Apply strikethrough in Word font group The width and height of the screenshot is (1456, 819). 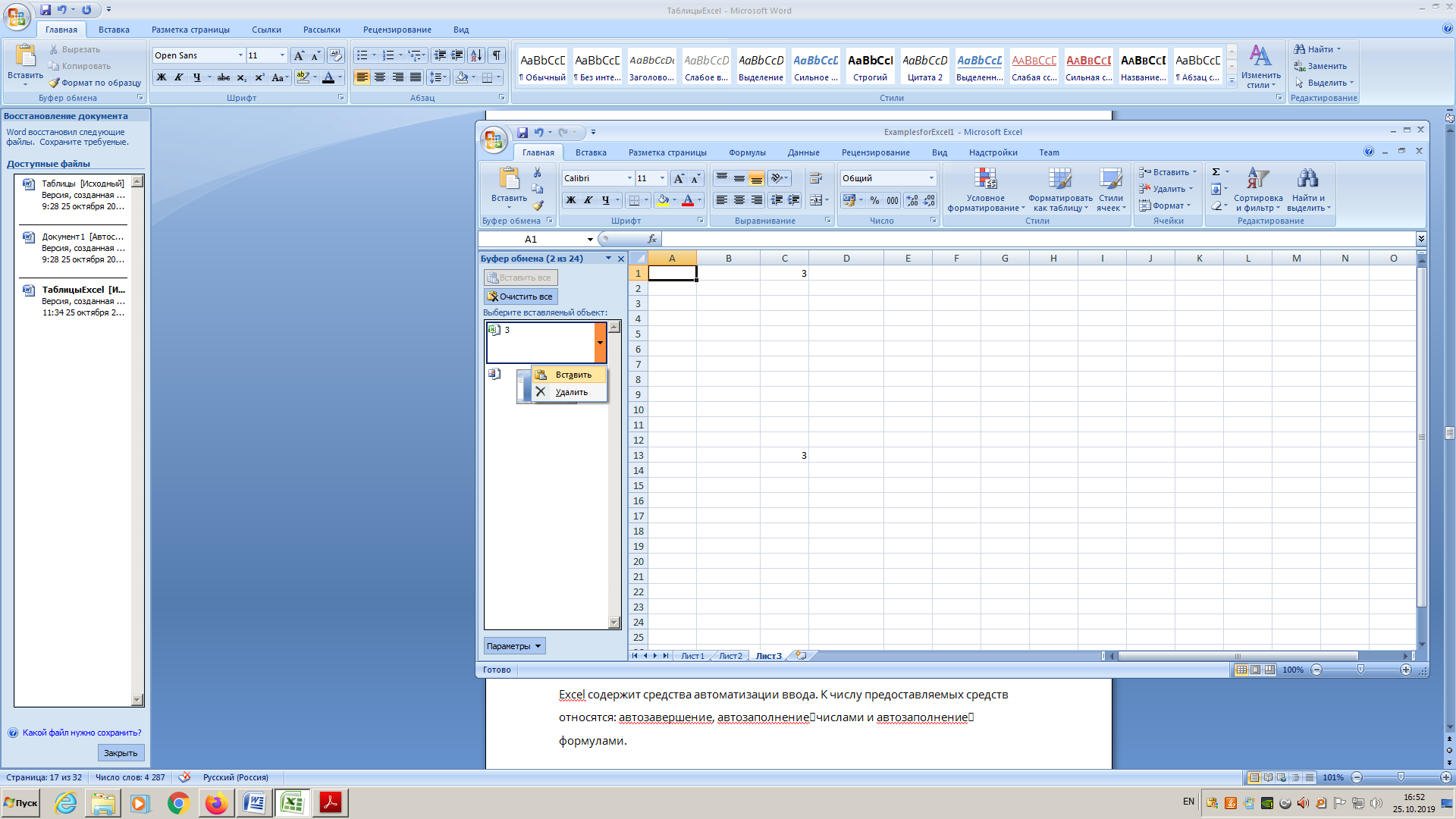[x=224, y=77]
